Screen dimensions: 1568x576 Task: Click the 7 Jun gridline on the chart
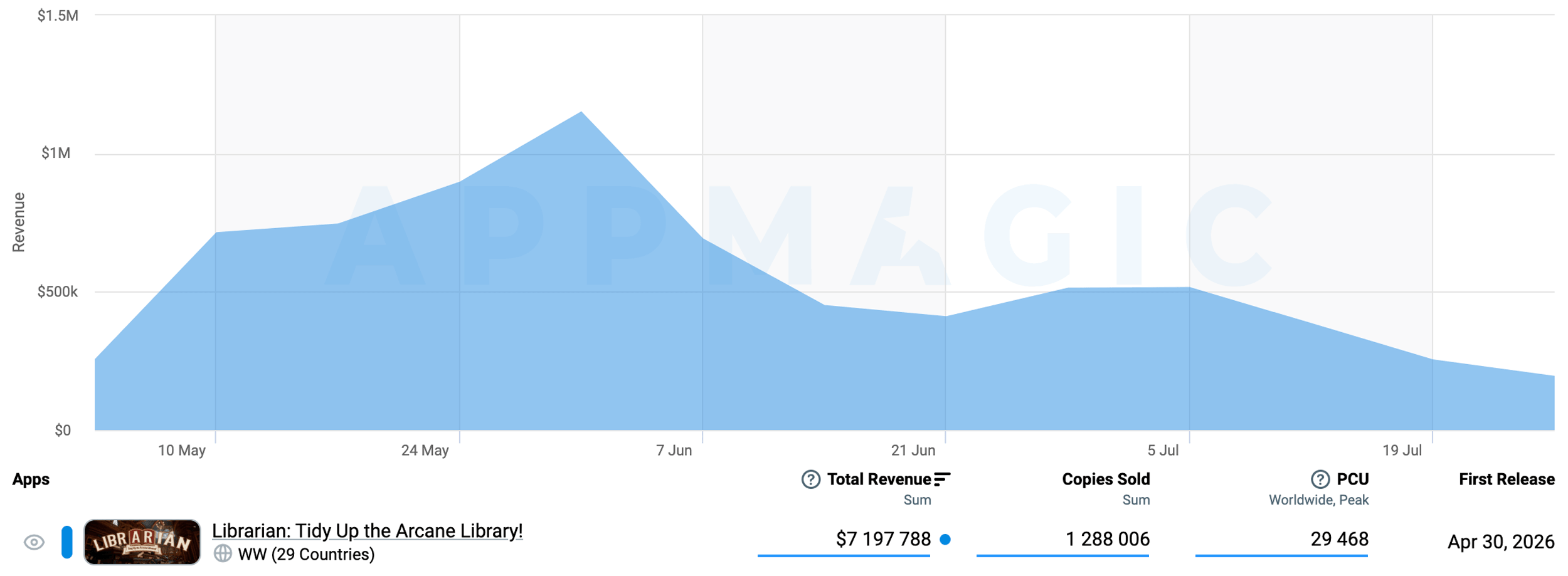[702, 223]
